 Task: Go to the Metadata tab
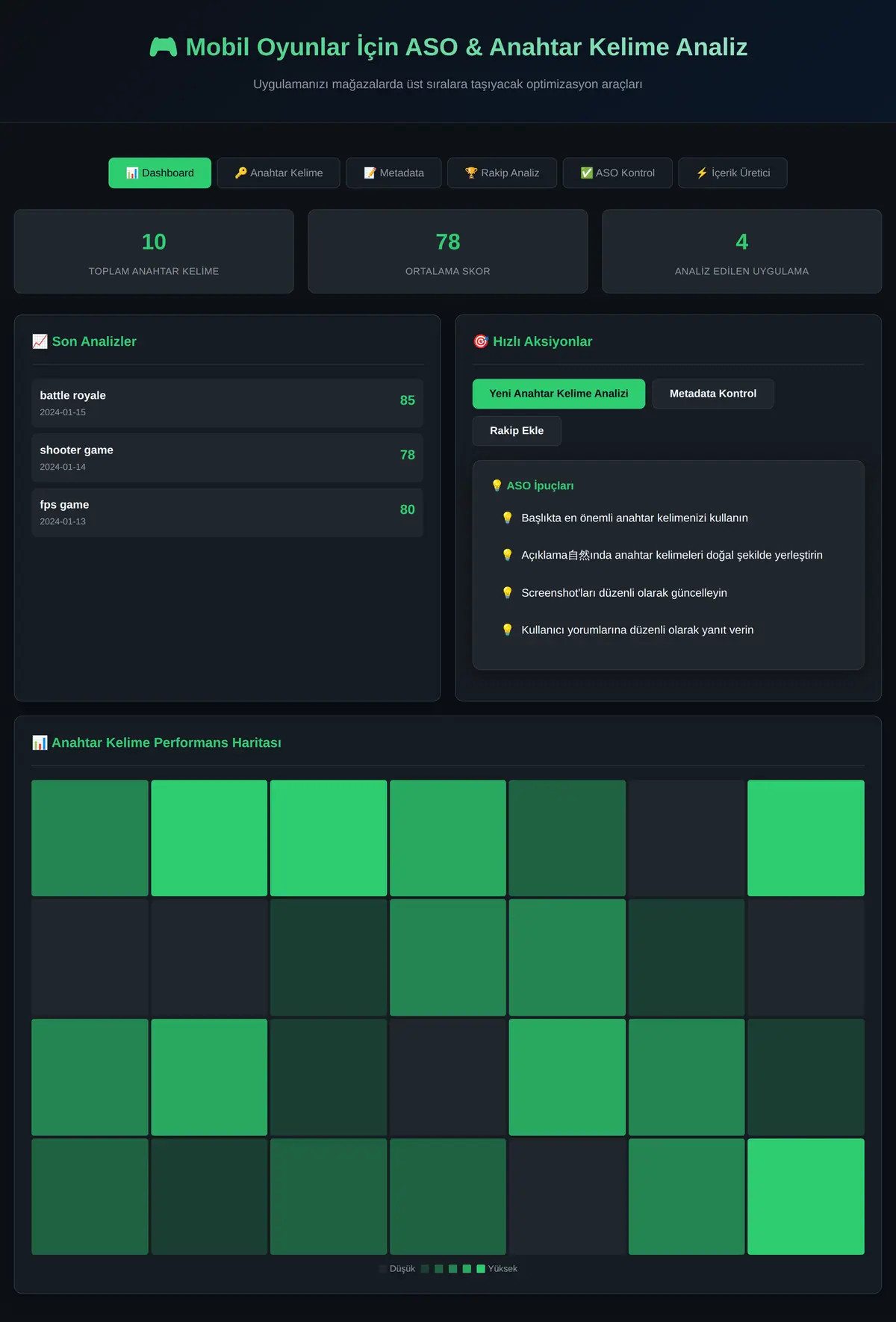(x=393, y=173)
